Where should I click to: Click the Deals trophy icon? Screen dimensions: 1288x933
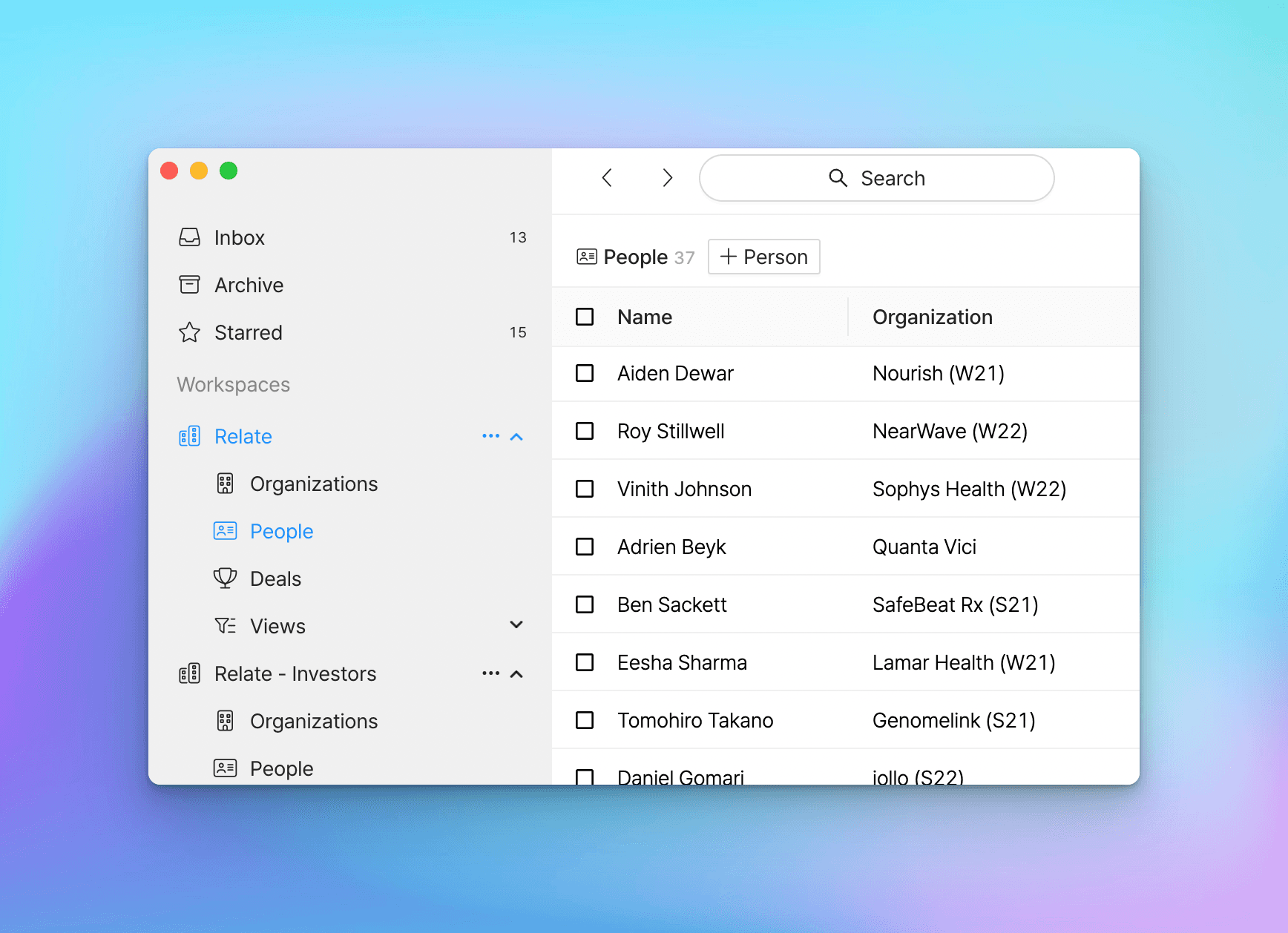click(x=225, y=578)
